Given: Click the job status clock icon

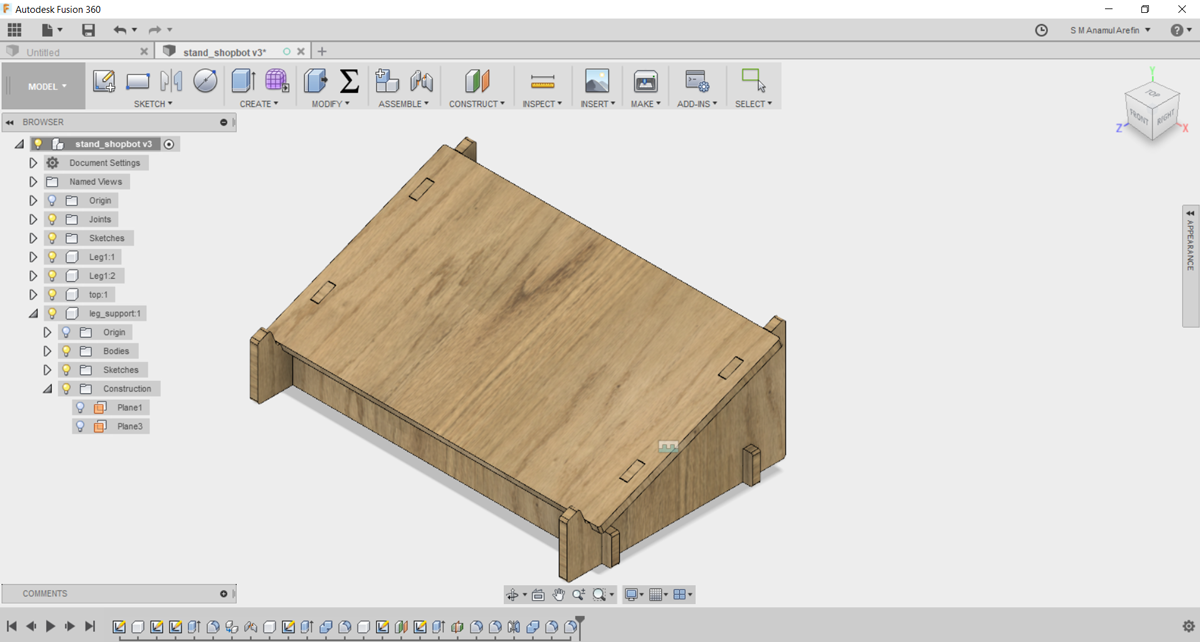Looking at the screenshot, I should tap(1041, 30).
